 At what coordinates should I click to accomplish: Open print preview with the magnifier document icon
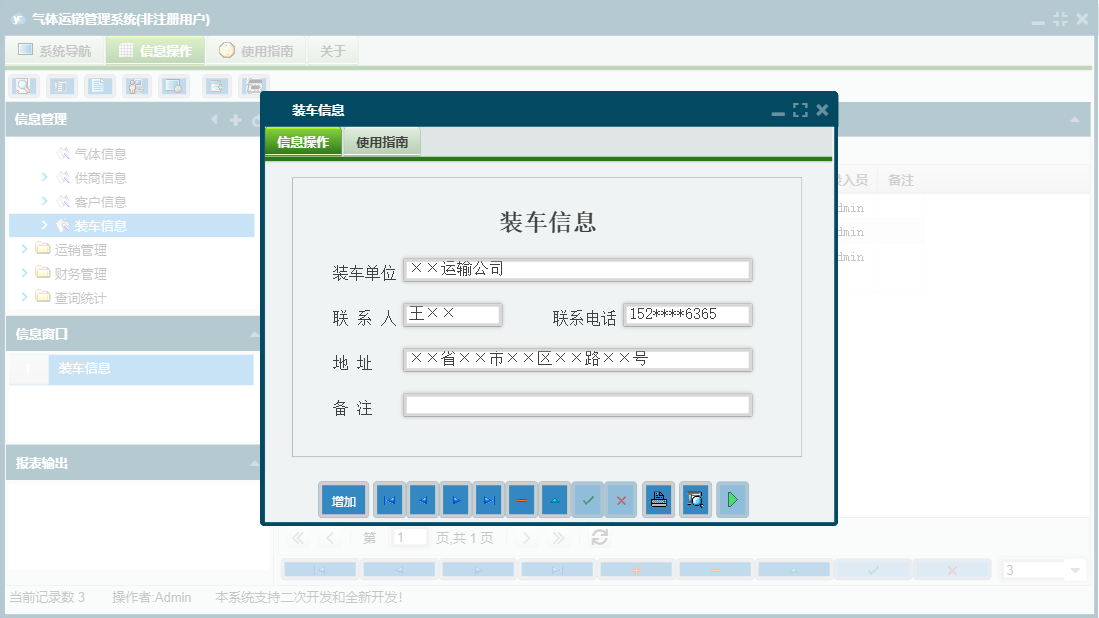coord(695,499)
